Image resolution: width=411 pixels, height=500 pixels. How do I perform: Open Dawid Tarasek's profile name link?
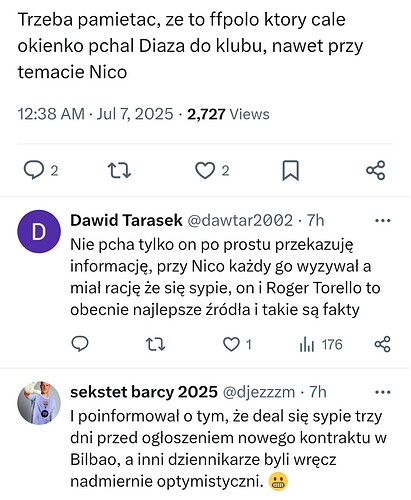click(126, 220)
